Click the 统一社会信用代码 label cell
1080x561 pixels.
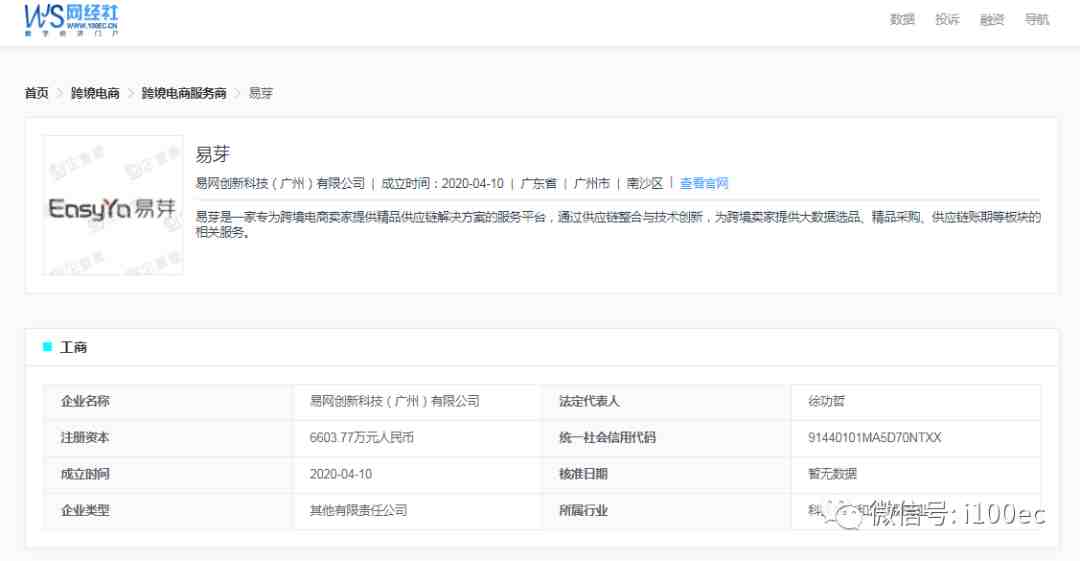click(x=667, y=438)
